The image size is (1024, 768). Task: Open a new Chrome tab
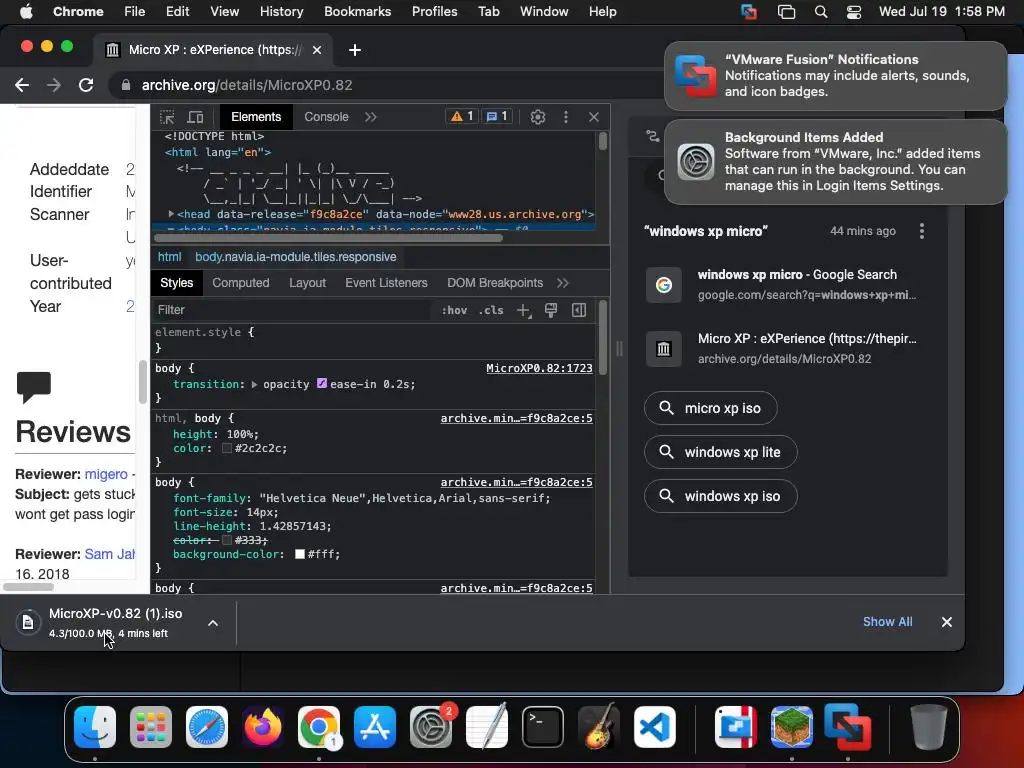tap(355, 50)
